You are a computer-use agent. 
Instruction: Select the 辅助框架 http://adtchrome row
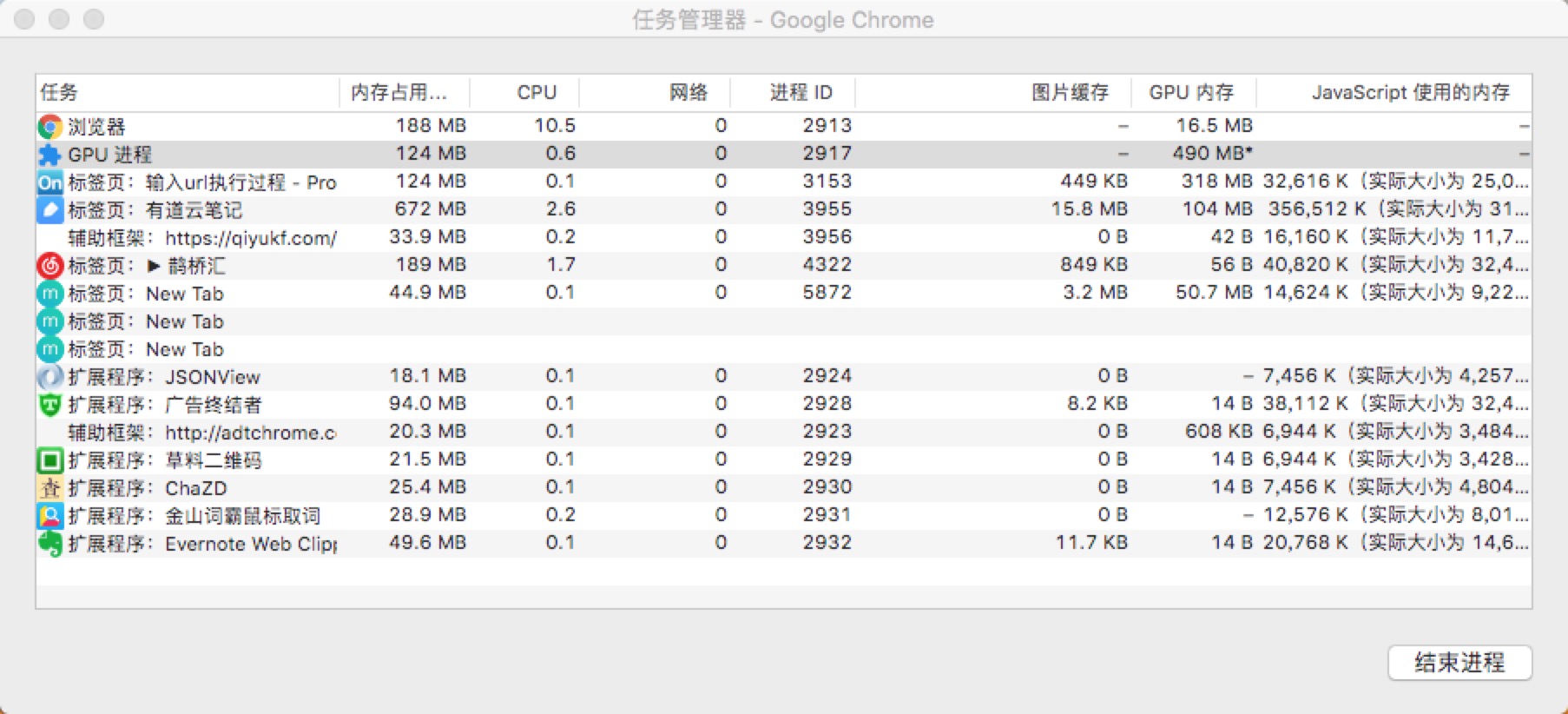point(202,433)
